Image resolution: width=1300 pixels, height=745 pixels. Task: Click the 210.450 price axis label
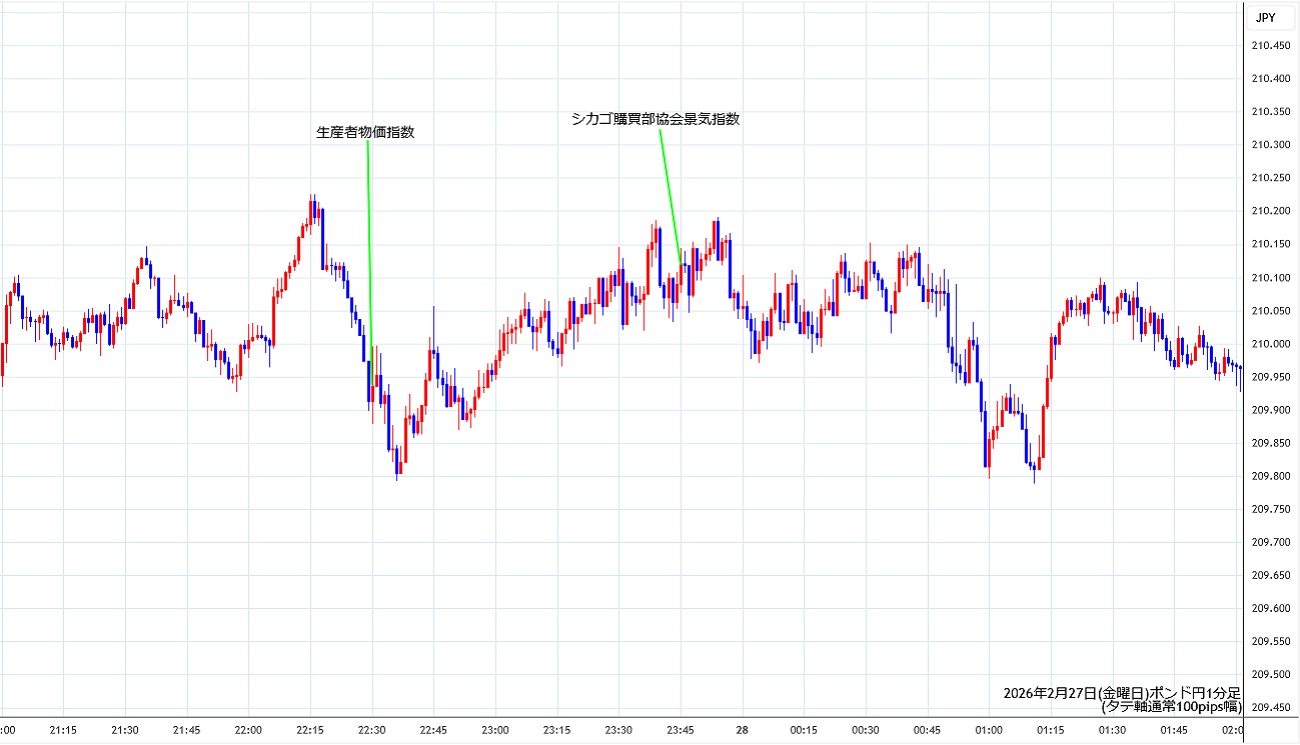1270,45
